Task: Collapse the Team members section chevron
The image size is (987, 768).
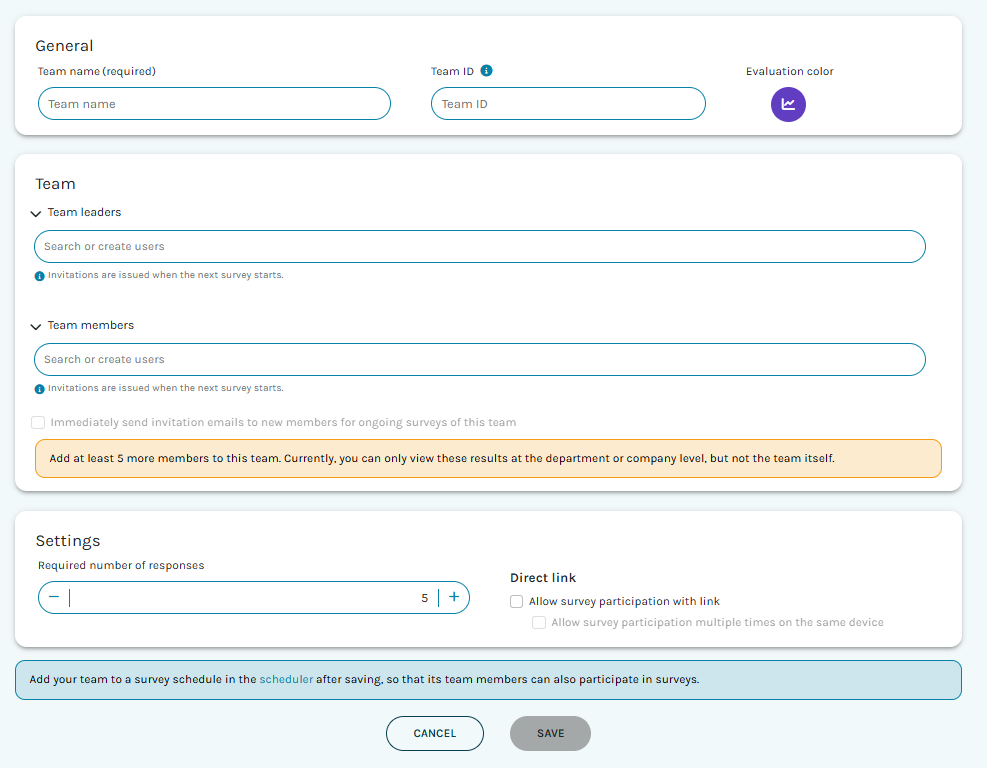Action: point(36,326)
